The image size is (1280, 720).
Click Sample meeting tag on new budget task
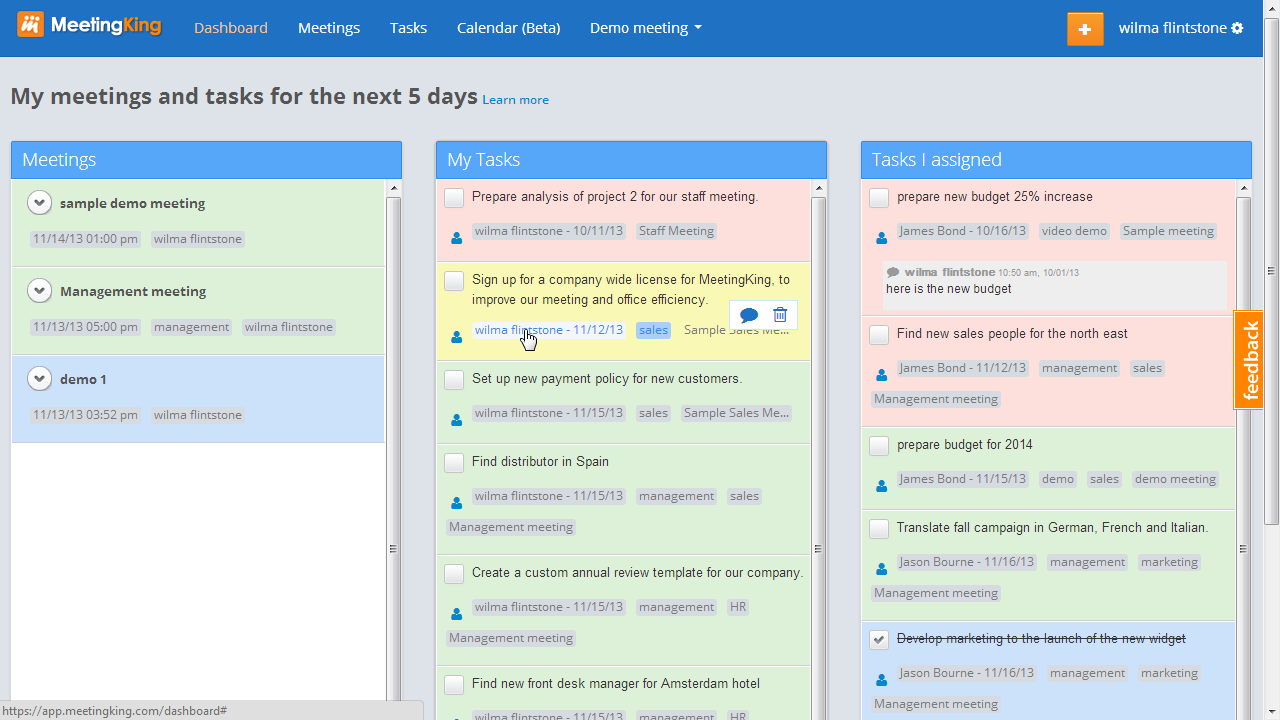coord(1168,231)
